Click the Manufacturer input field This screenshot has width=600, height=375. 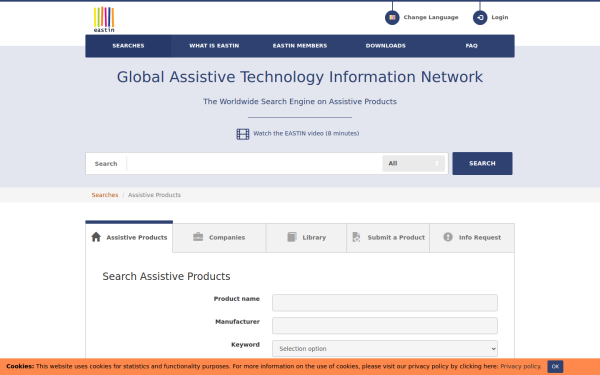click(x=385, y=326)
